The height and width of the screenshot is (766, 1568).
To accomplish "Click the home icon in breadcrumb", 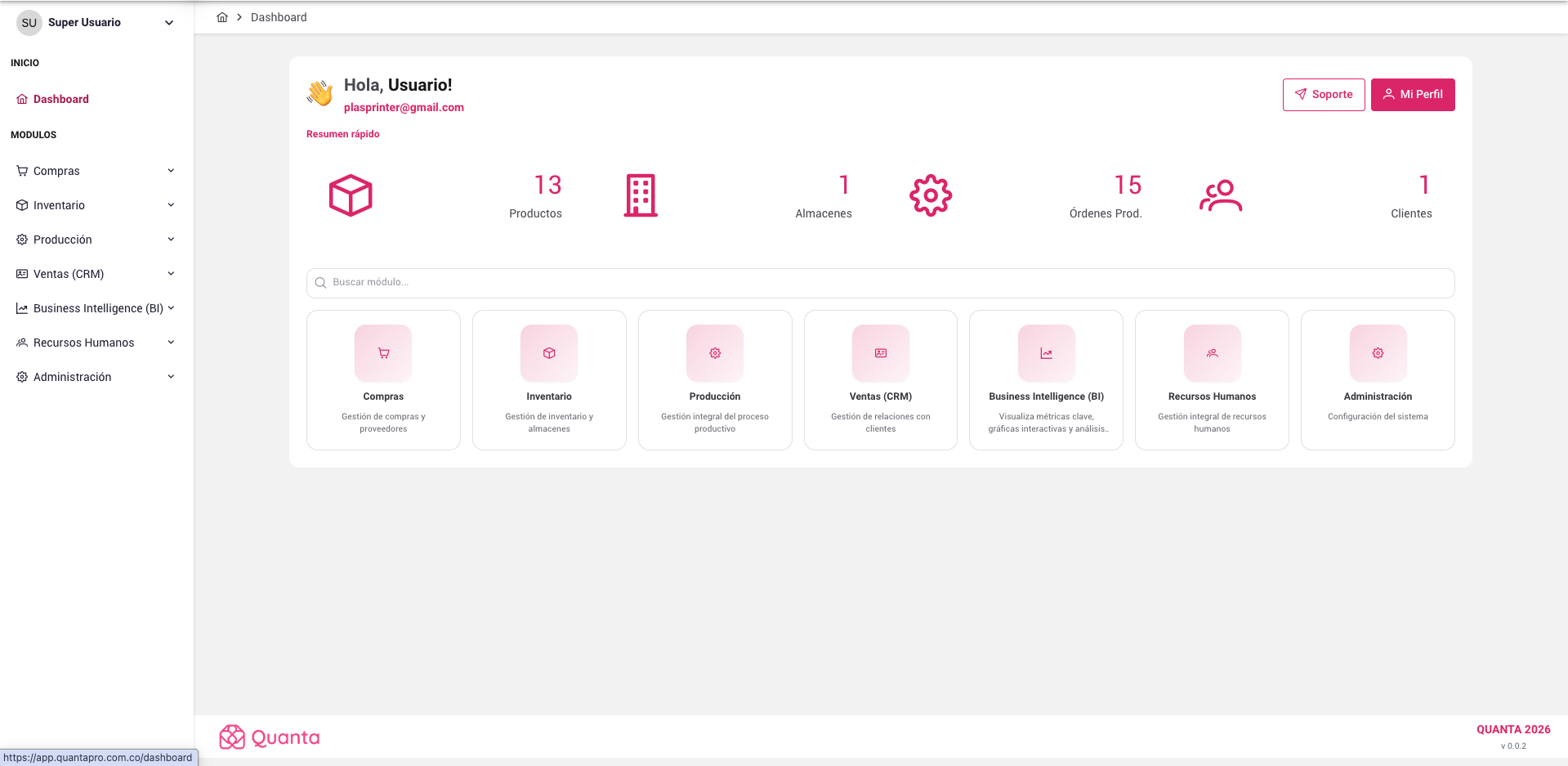I will coord(221,17).
